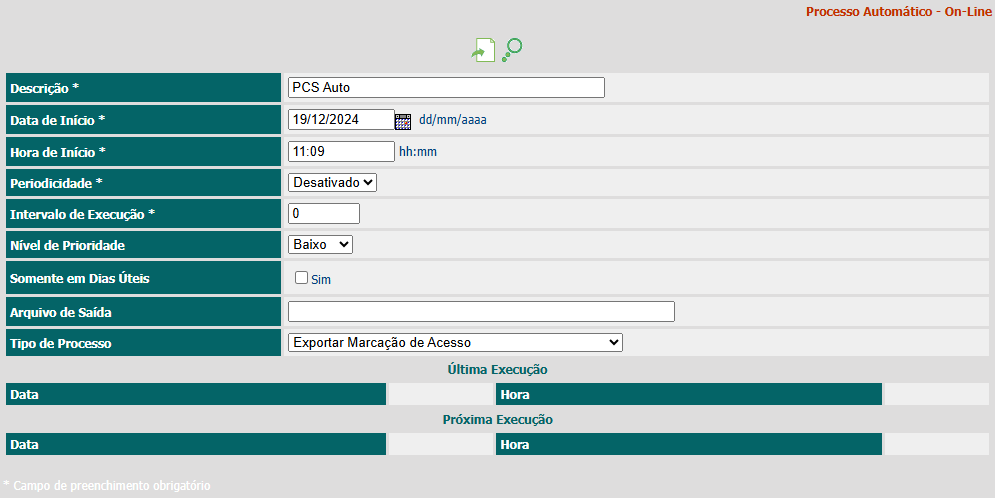
Task: Click the Descrição field with PCS Auto
Action: coord(446,88)
